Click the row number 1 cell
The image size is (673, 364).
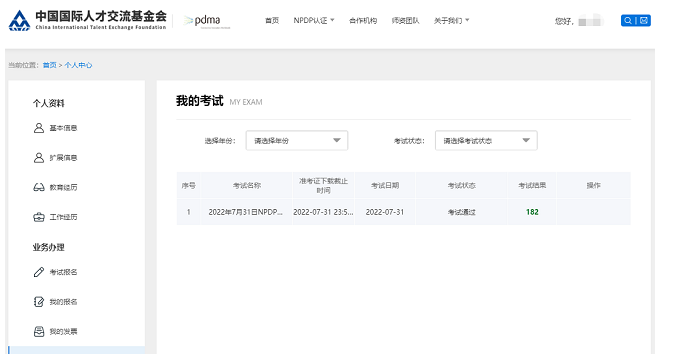pos(188,212)
